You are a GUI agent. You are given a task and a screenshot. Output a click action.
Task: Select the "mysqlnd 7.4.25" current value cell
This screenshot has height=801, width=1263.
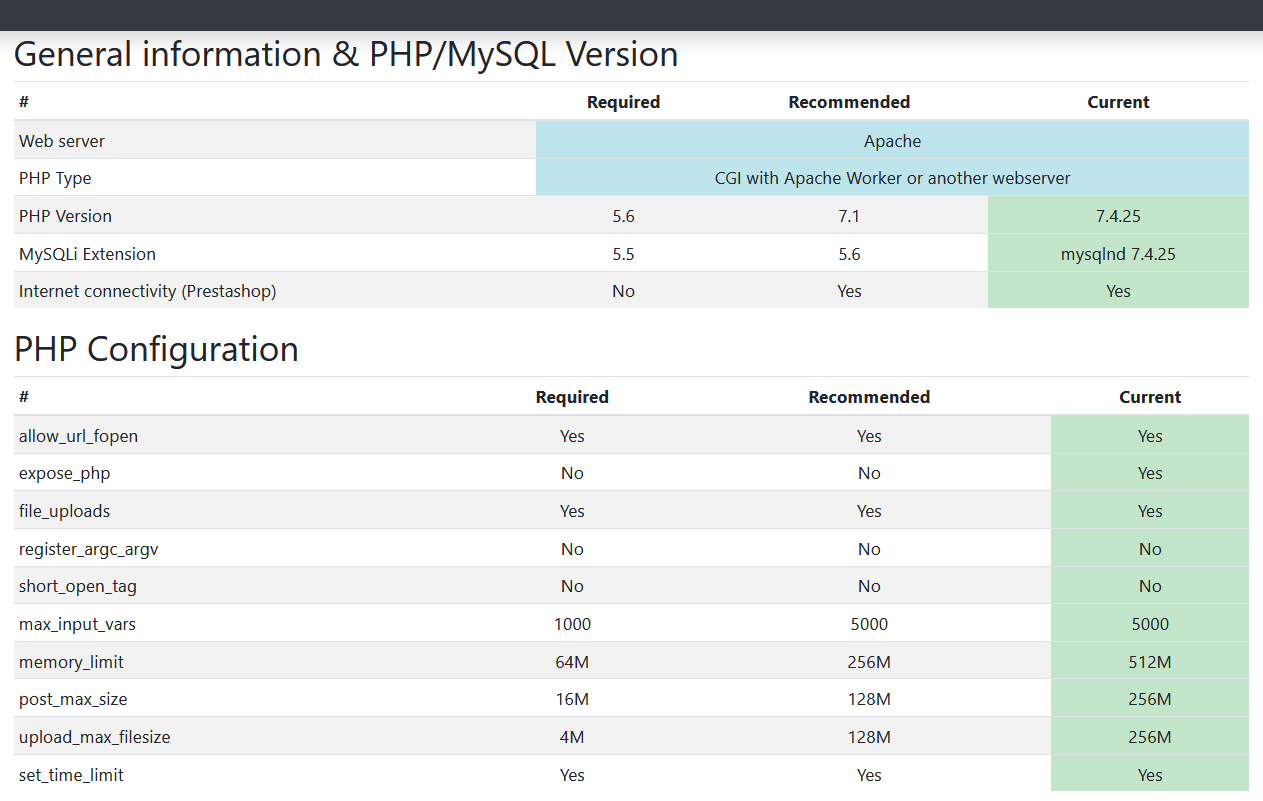[x=1118, y=254]
